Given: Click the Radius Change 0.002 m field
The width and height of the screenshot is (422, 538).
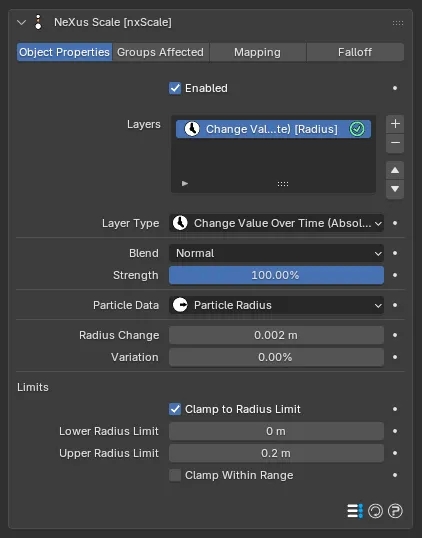Looking at the screenshot, I should click(x=276, y=335).
